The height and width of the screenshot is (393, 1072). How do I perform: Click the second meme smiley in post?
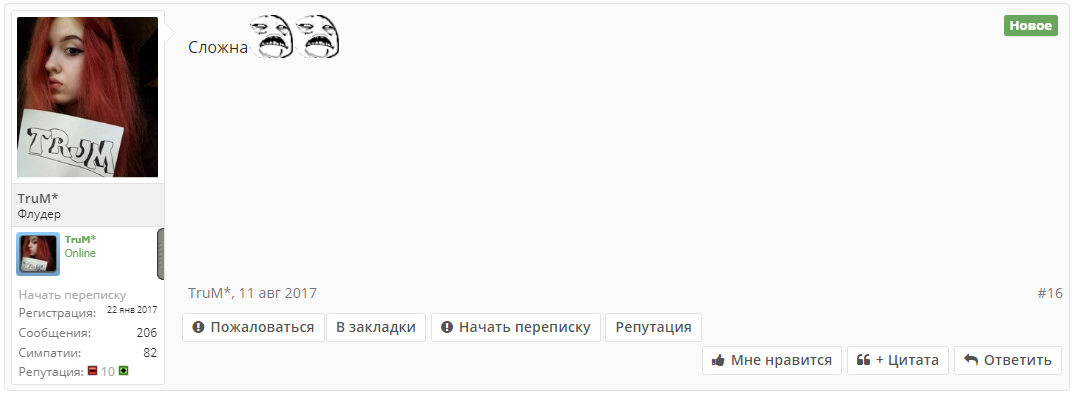click(x=317, y=36)
